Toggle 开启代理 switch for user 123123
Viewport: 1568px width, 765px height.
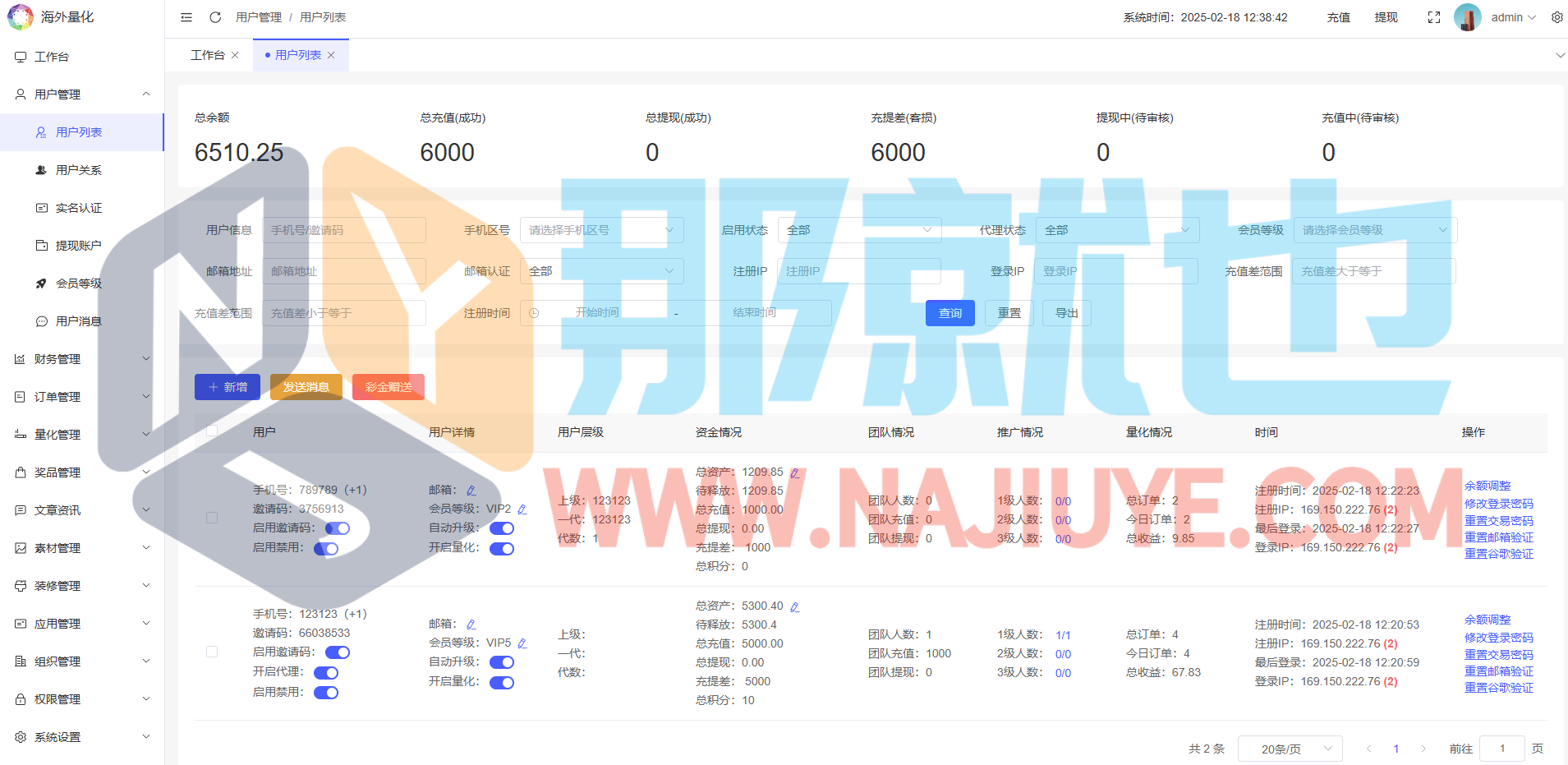326,672
